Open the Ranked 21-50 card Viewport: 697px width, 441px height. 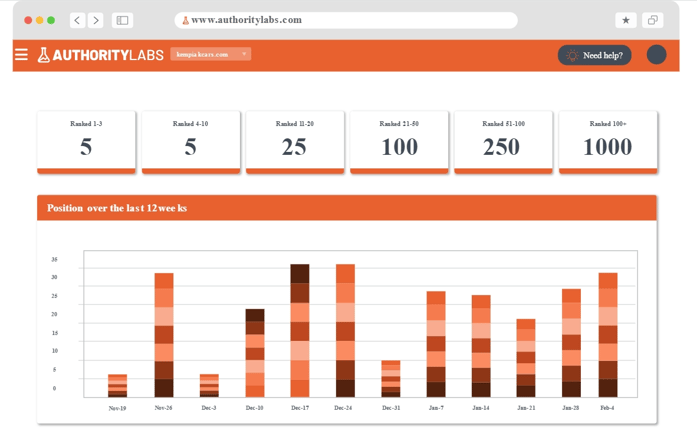click(399, 142)
